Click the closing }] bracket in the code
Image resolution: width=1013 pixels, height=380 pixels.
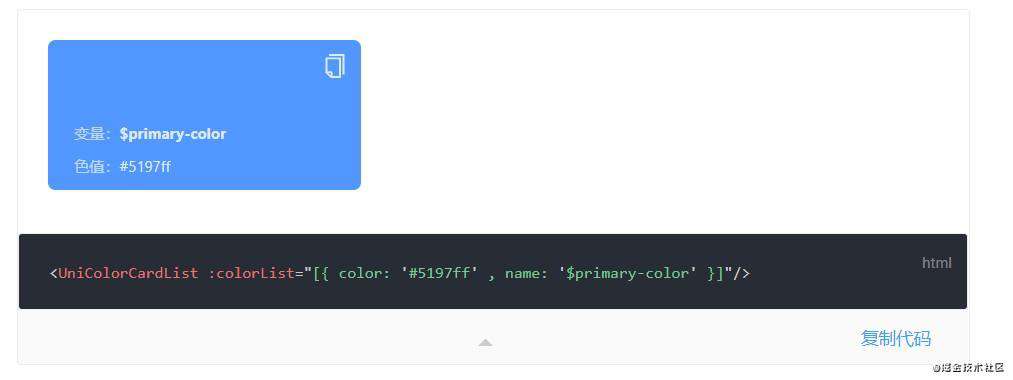[715, 273]
